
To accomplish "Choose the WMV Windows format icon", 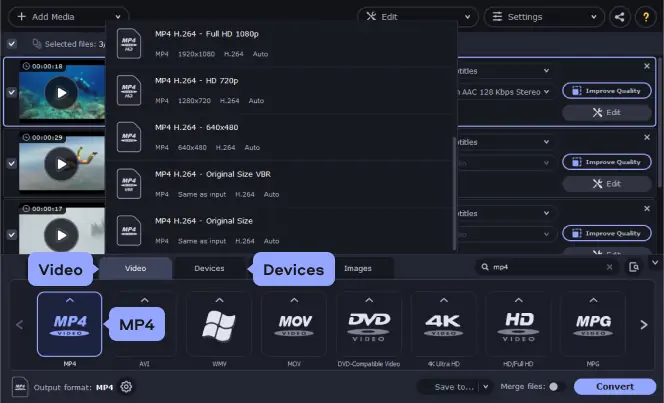I will coord(219,324).
